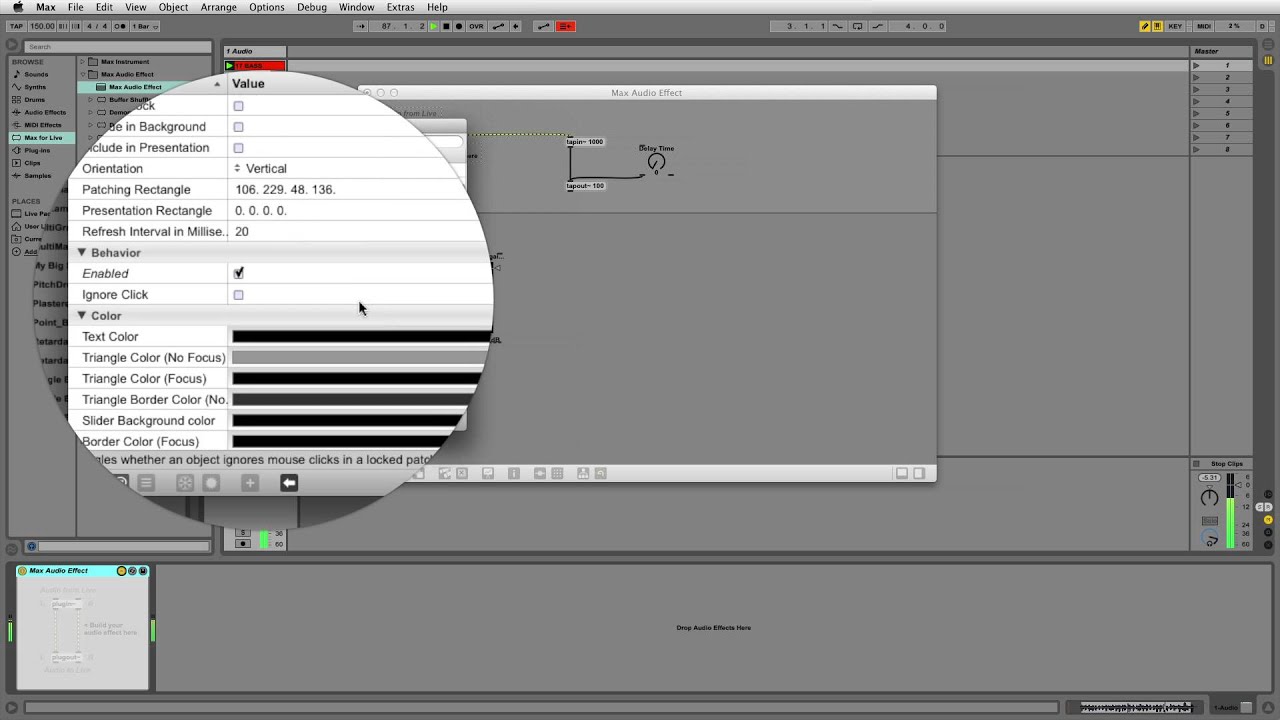Toggle the Punch-In switch
Viewport: 1280px width, 720px height.
836,26
